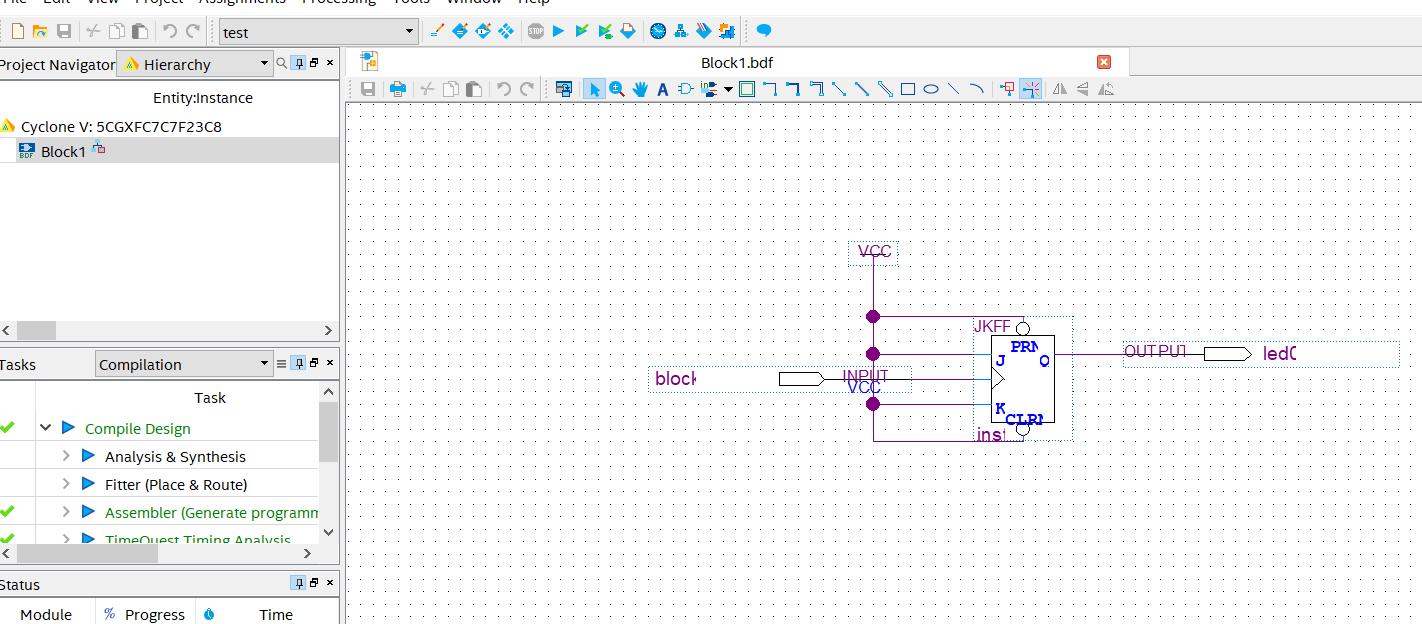
Task: Toggle the selection pointer tool
Action: (595, 89)
